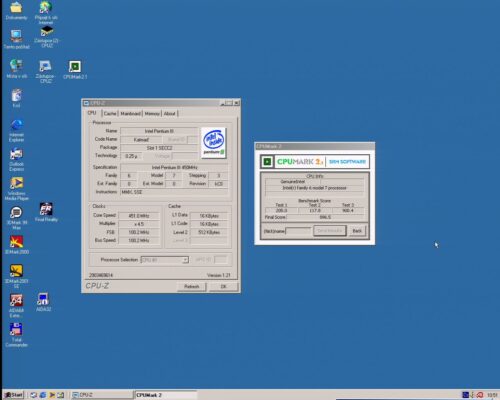
Task: Click the red icon in the system tray
Action: coord(480,395)
